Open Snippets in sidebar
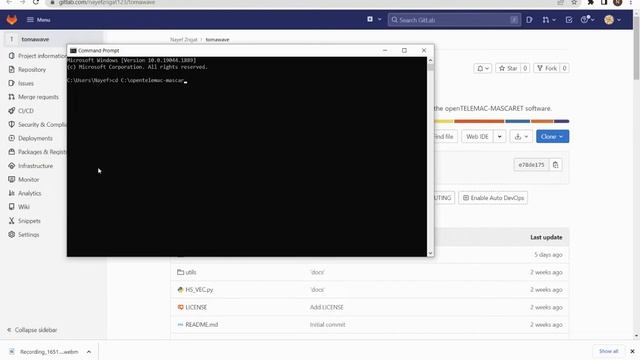This screenshot has height=360, width=640. coord(29,221)
